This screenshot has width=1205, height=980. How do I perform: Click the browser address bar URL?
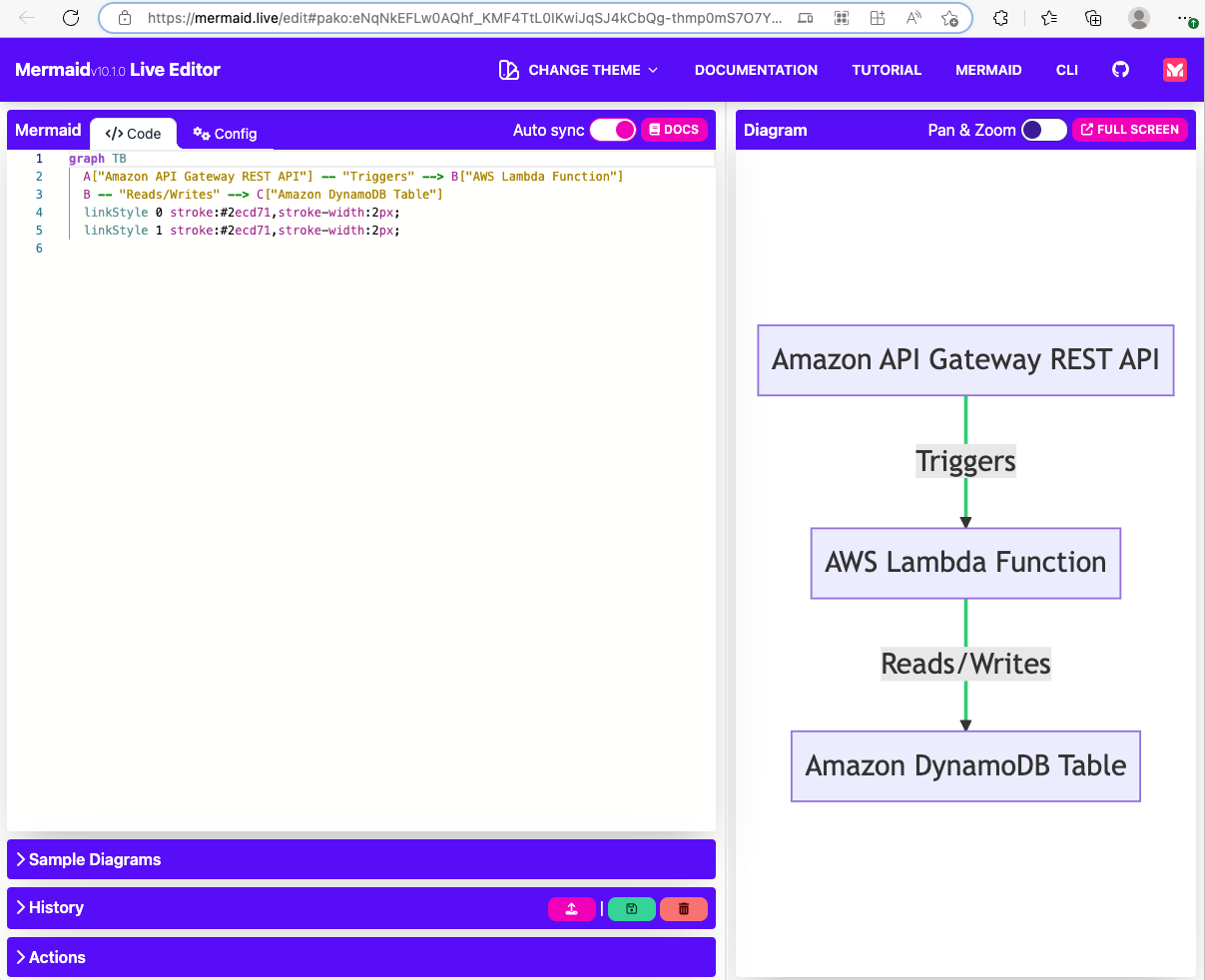tap(464, 18)
